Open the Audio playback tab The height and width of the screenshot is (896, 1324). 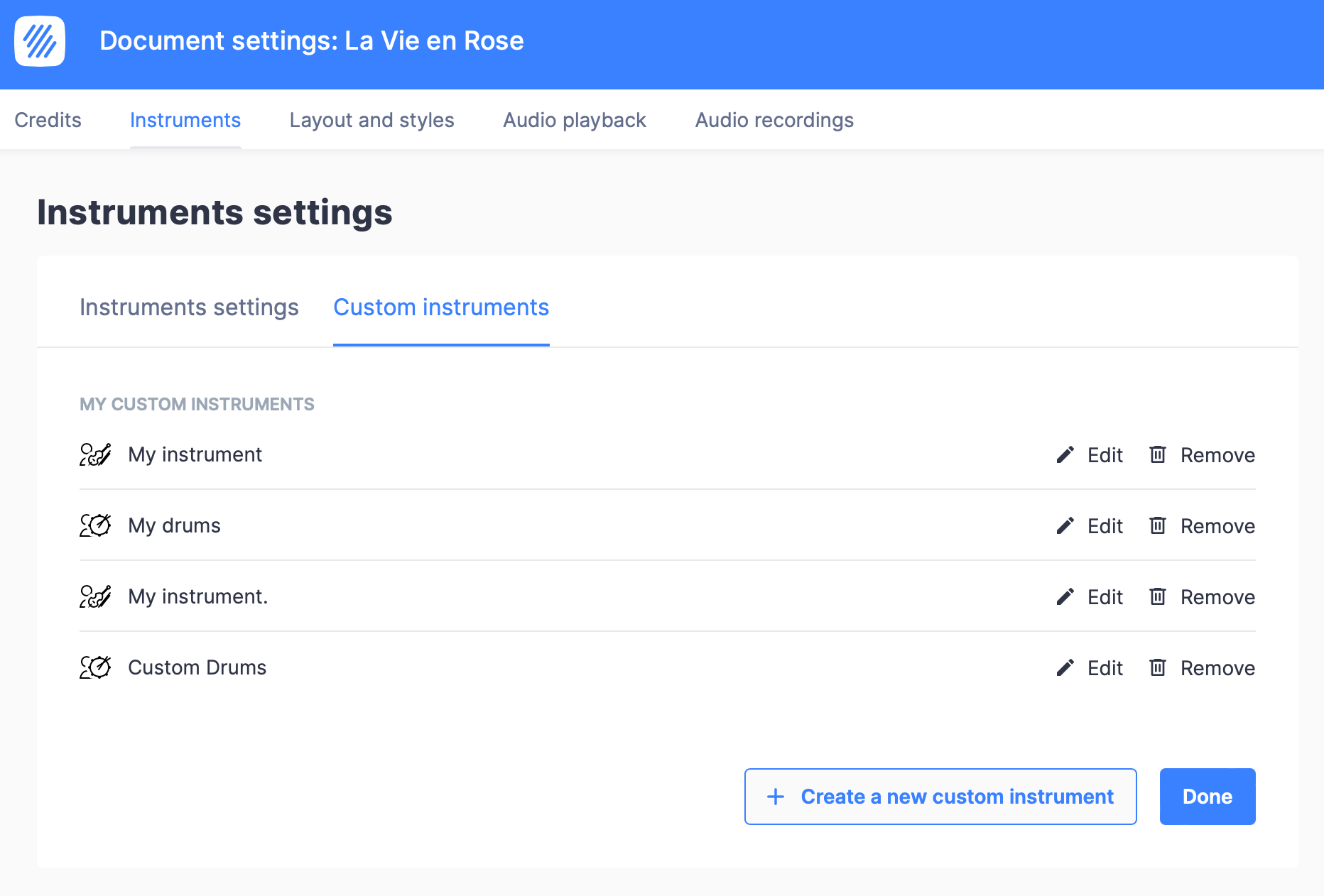click(x=575, y=120)
